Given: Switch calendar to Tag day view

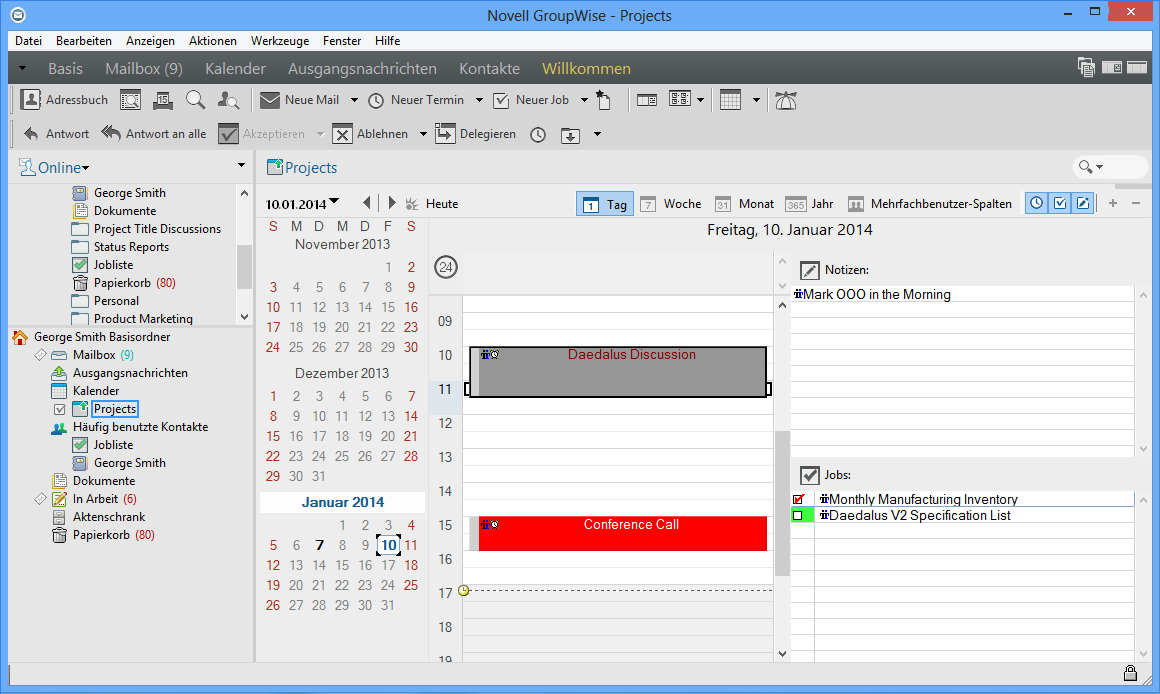Looking at the screenshot, I should [x=605, y=204].
